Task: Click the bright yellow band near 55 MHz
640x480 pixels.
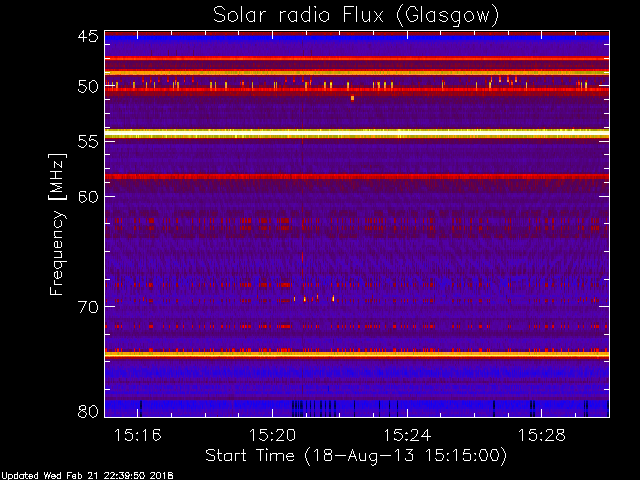Action: 357,133
